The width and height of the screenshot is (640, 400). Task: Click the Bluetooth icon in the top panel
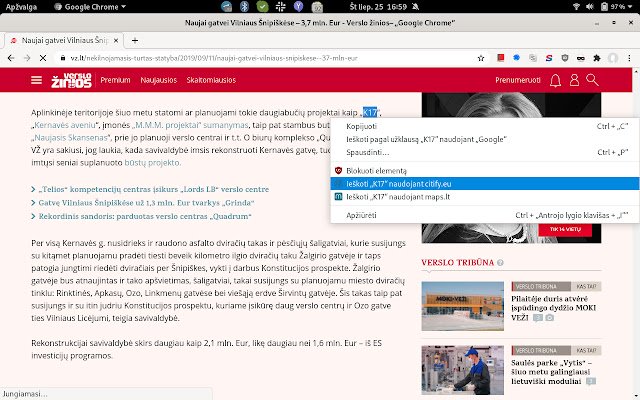pos(244,7)
